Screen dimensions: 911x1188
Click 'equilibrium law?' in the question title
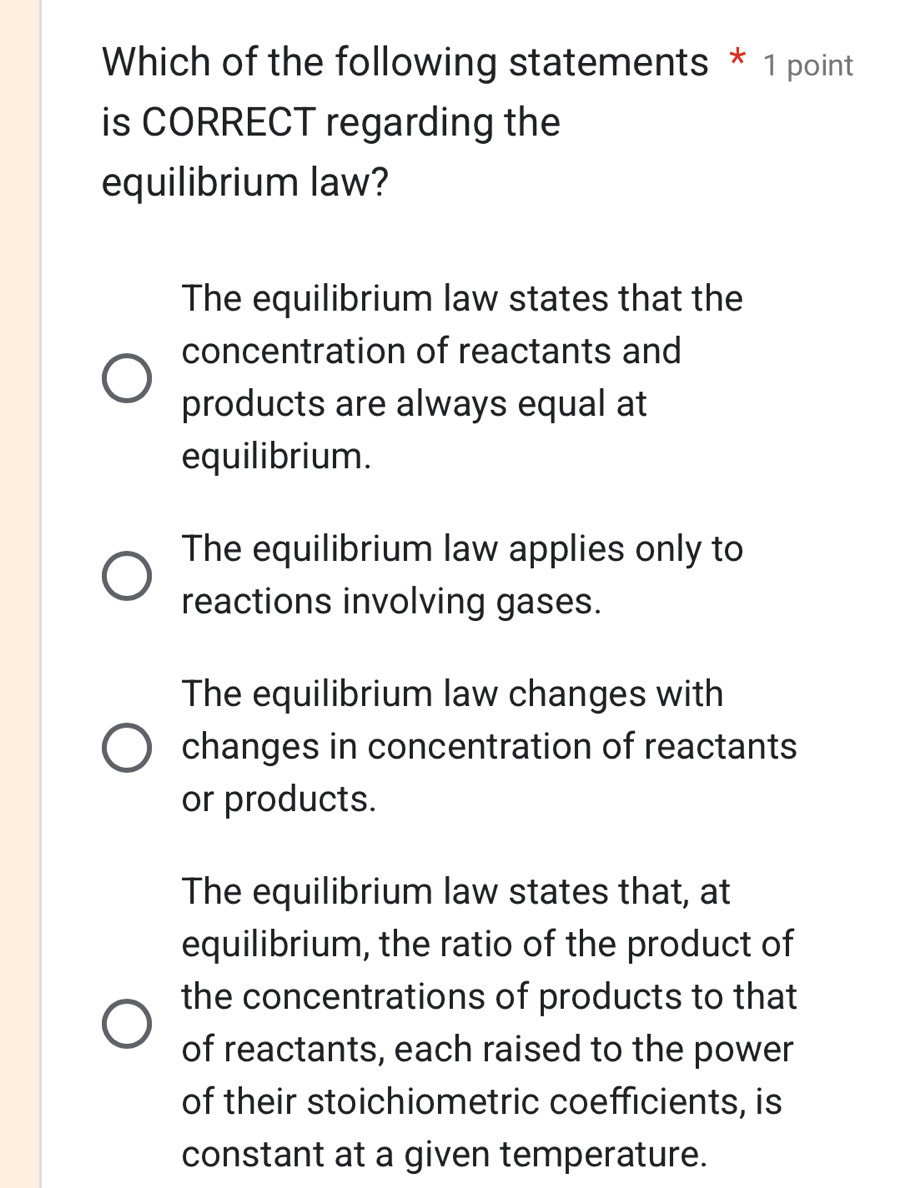[246, 184]
